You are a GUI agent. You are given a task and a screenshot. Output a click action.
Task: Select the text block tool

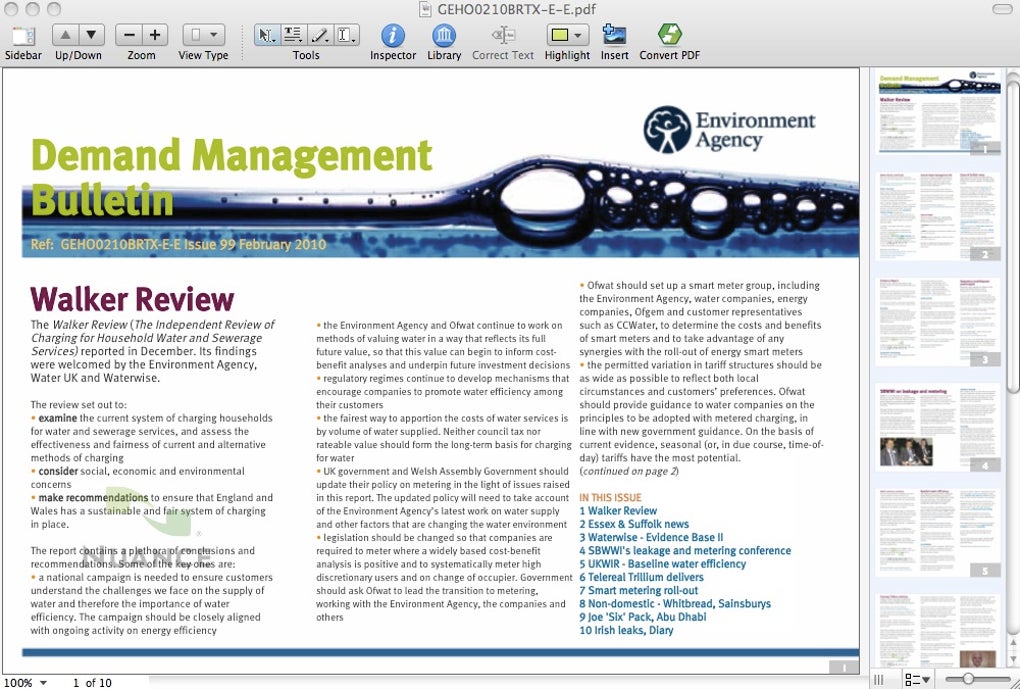click(293, 35)
